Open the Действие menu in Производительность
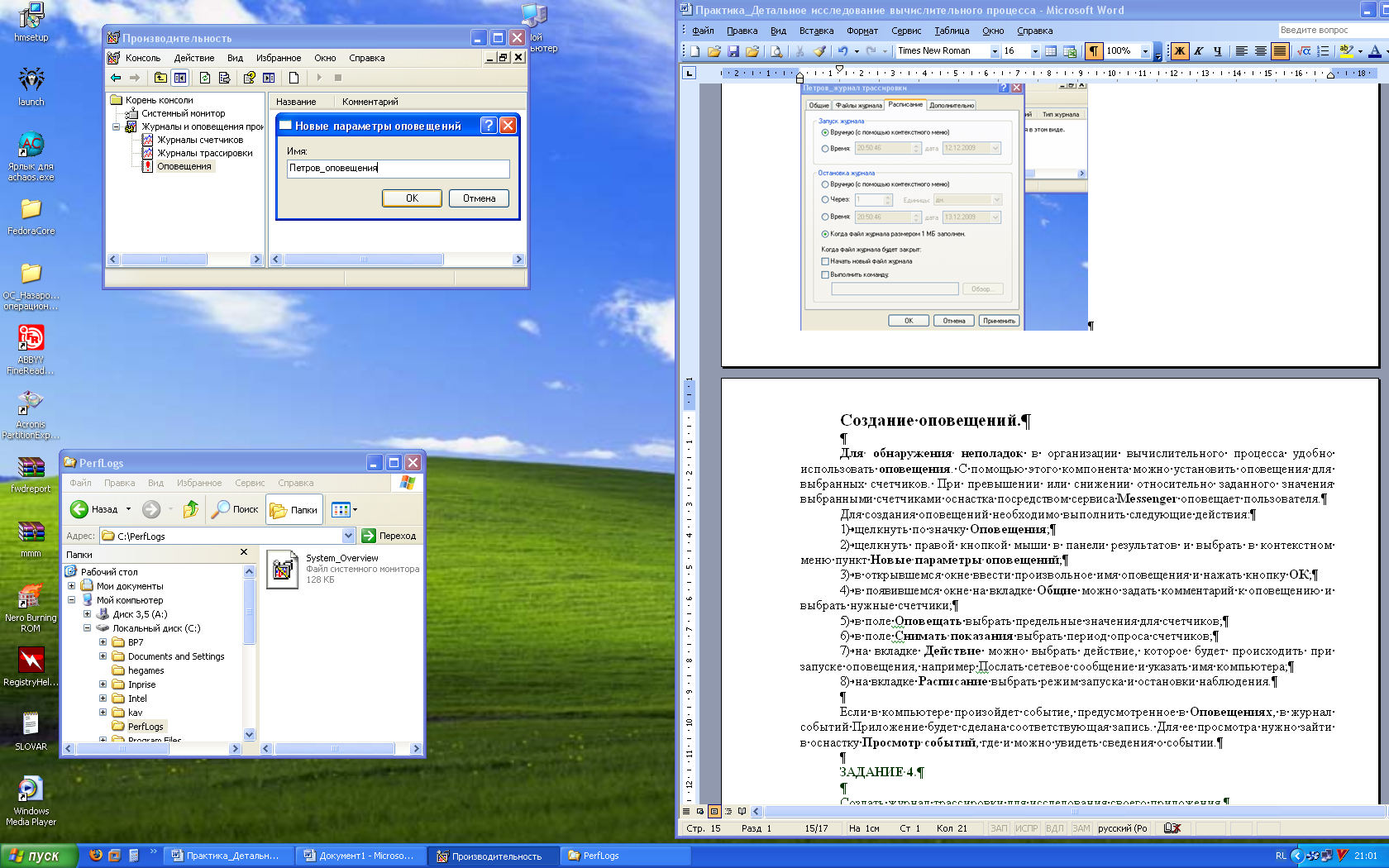The image size is (1389, 868). click(194, 58)
